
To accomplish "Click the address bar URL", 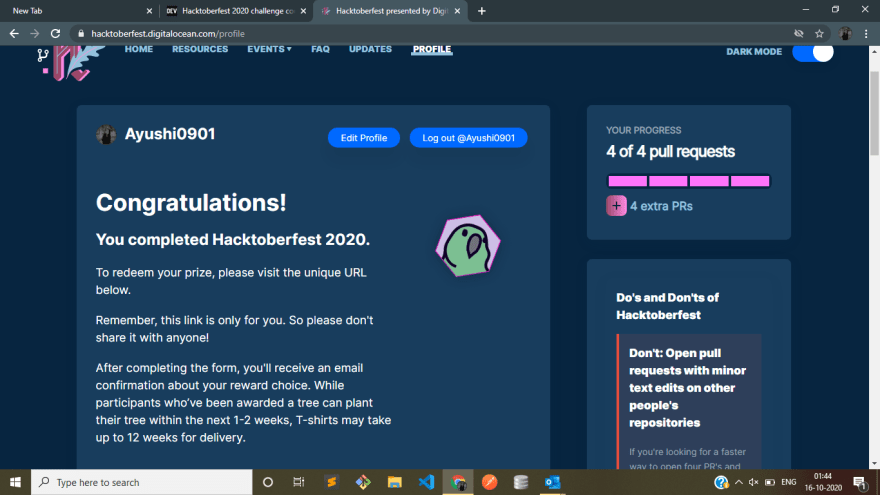I will click(168, 34).
